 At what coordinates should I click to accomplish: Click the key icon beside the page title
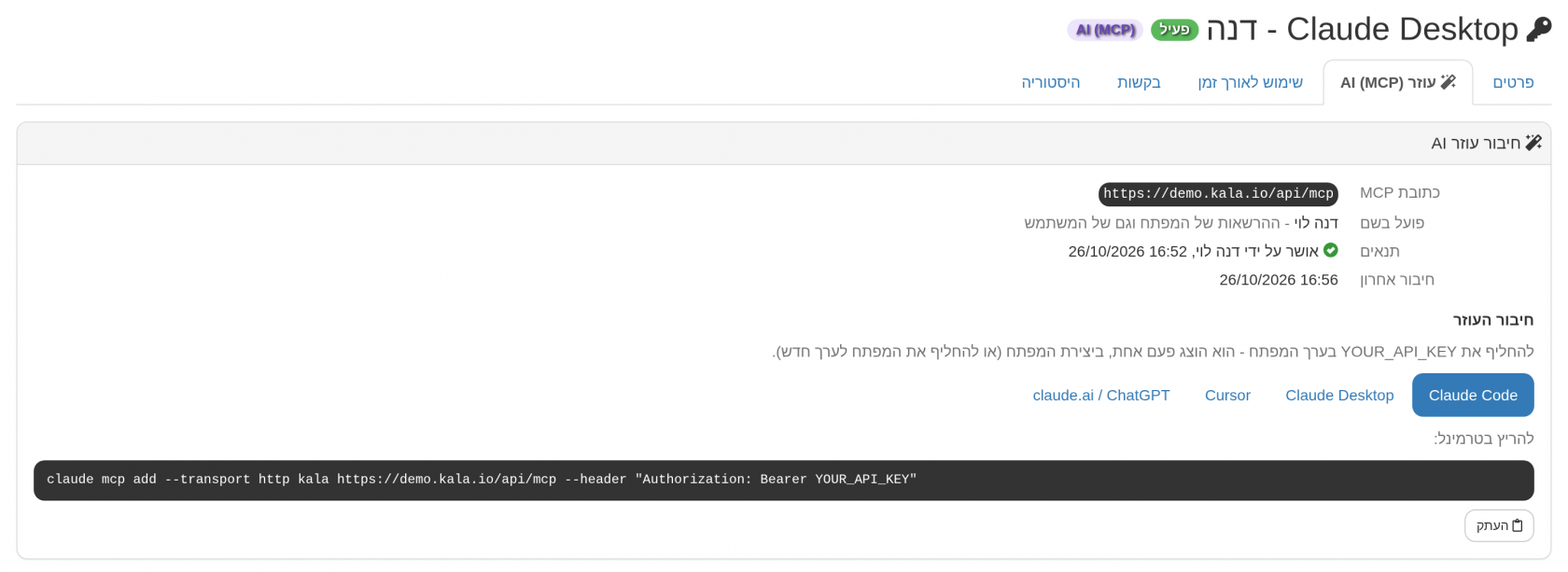point(1538,30)
